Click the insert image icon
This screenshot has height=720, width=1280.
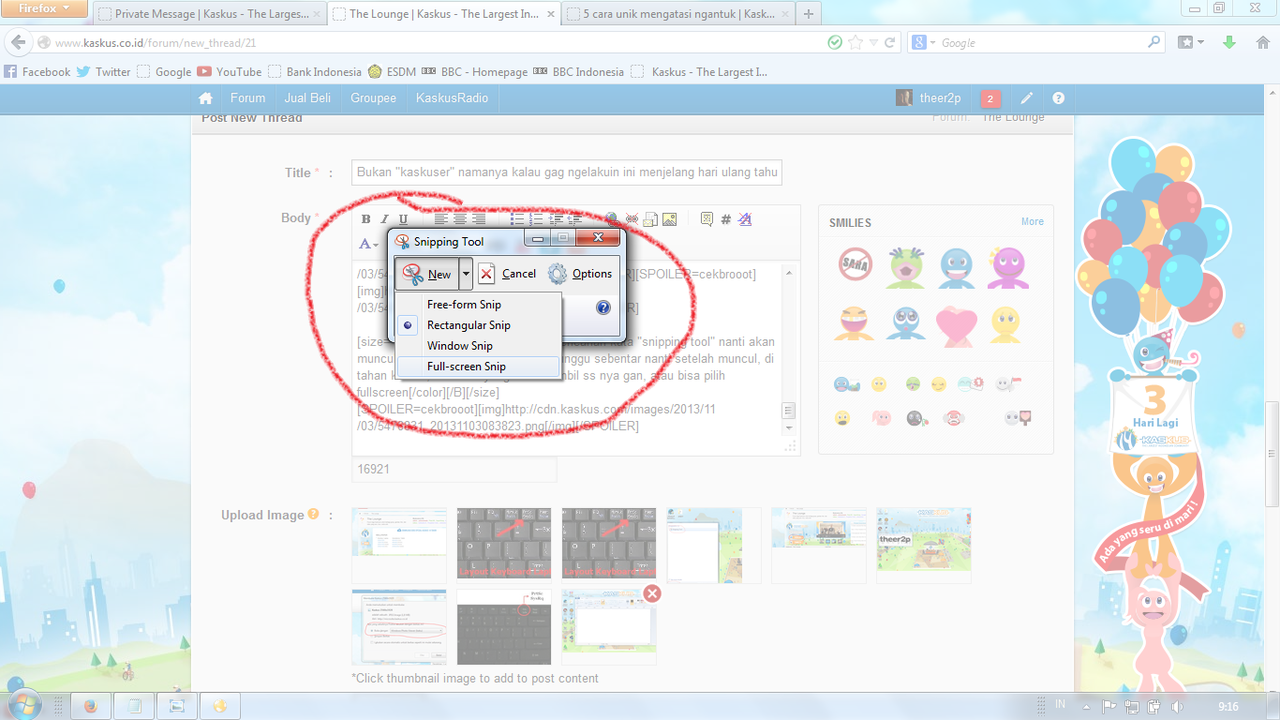670,219
